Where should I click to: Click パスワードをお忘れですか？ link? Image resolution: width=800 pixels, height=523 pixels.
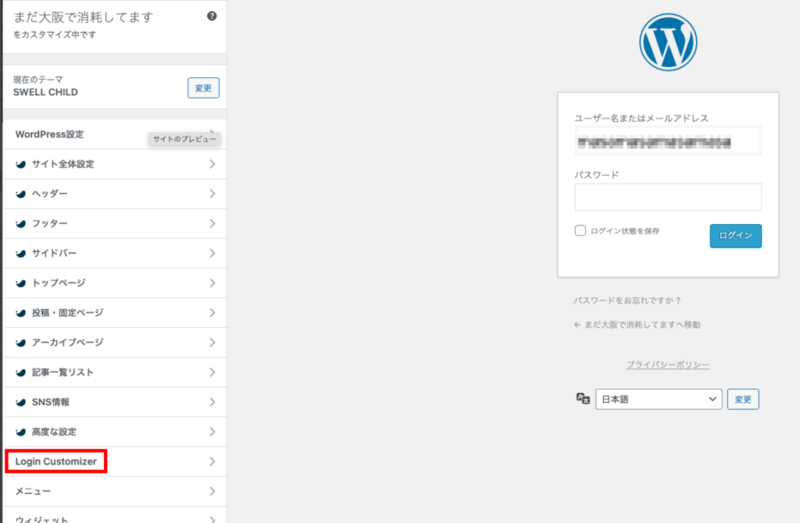pos(627,301)
